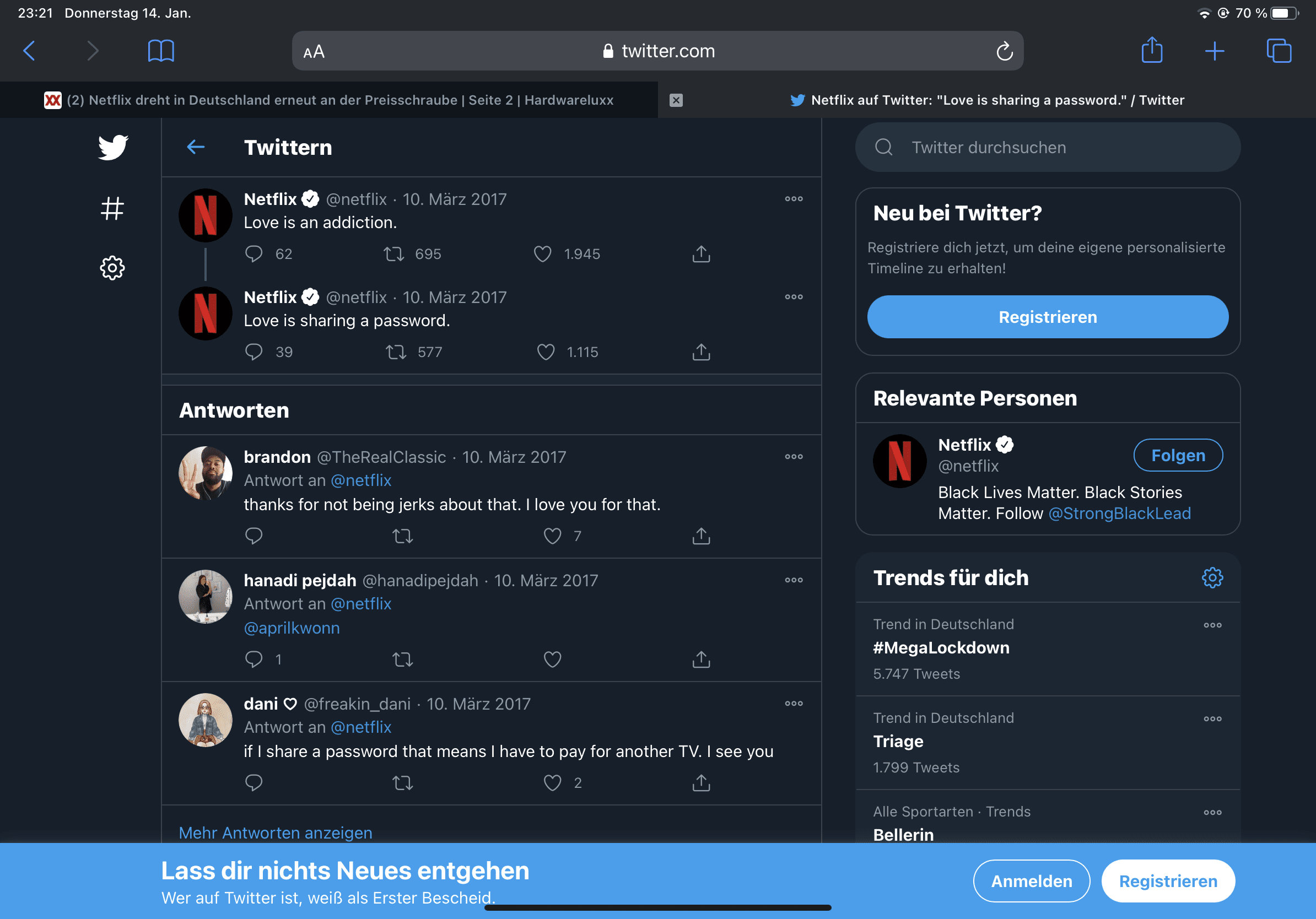
Task: Share 'Love is sharing a password' tweet
Action: click(x=701, y=352)
